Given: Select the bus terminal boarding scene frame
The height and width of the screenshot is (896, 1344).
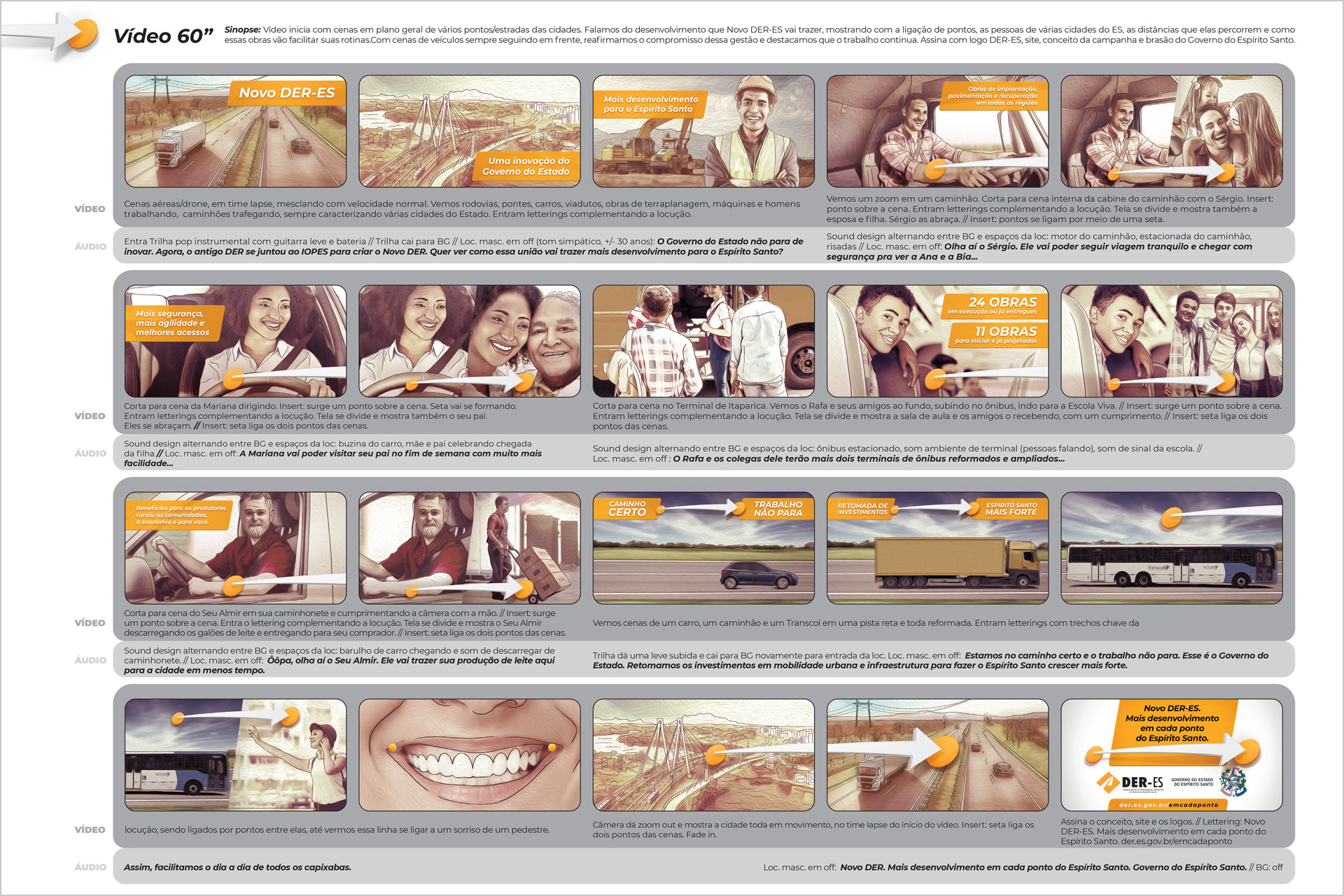Looking at the screenshot, I should tap(703, 341).
